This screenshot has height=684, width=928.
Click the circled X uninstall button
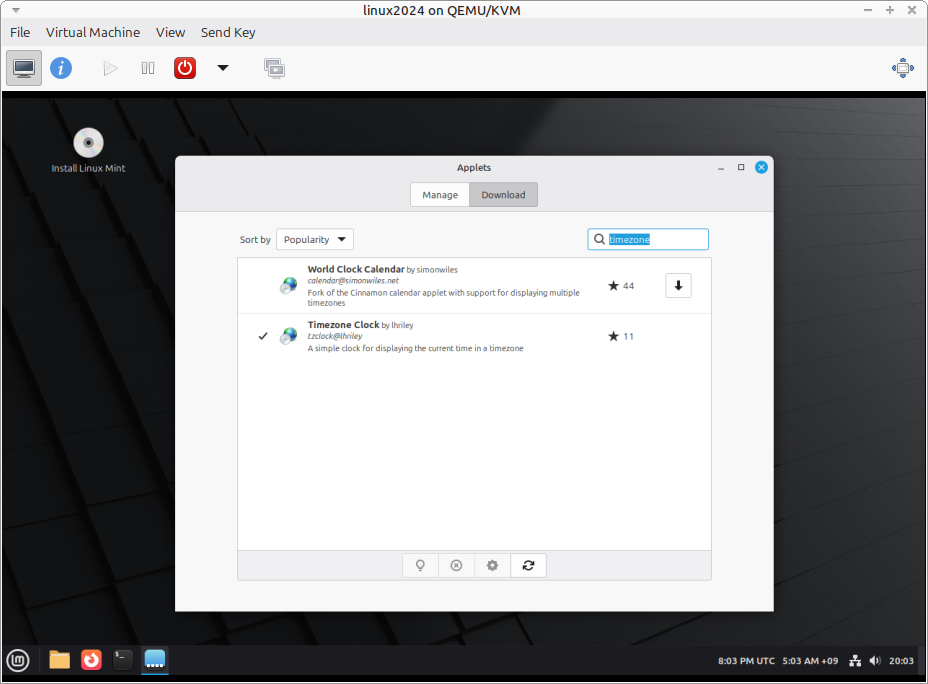(456, 566)
